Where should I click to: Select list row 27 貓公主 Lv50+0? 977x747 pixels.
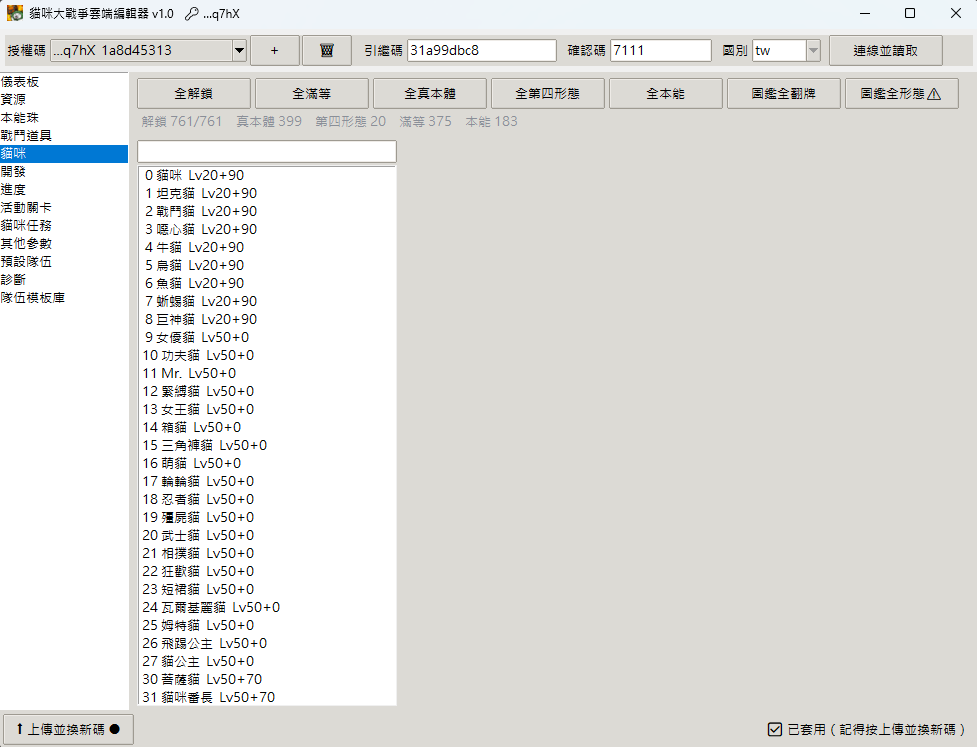tap(267, 662)
